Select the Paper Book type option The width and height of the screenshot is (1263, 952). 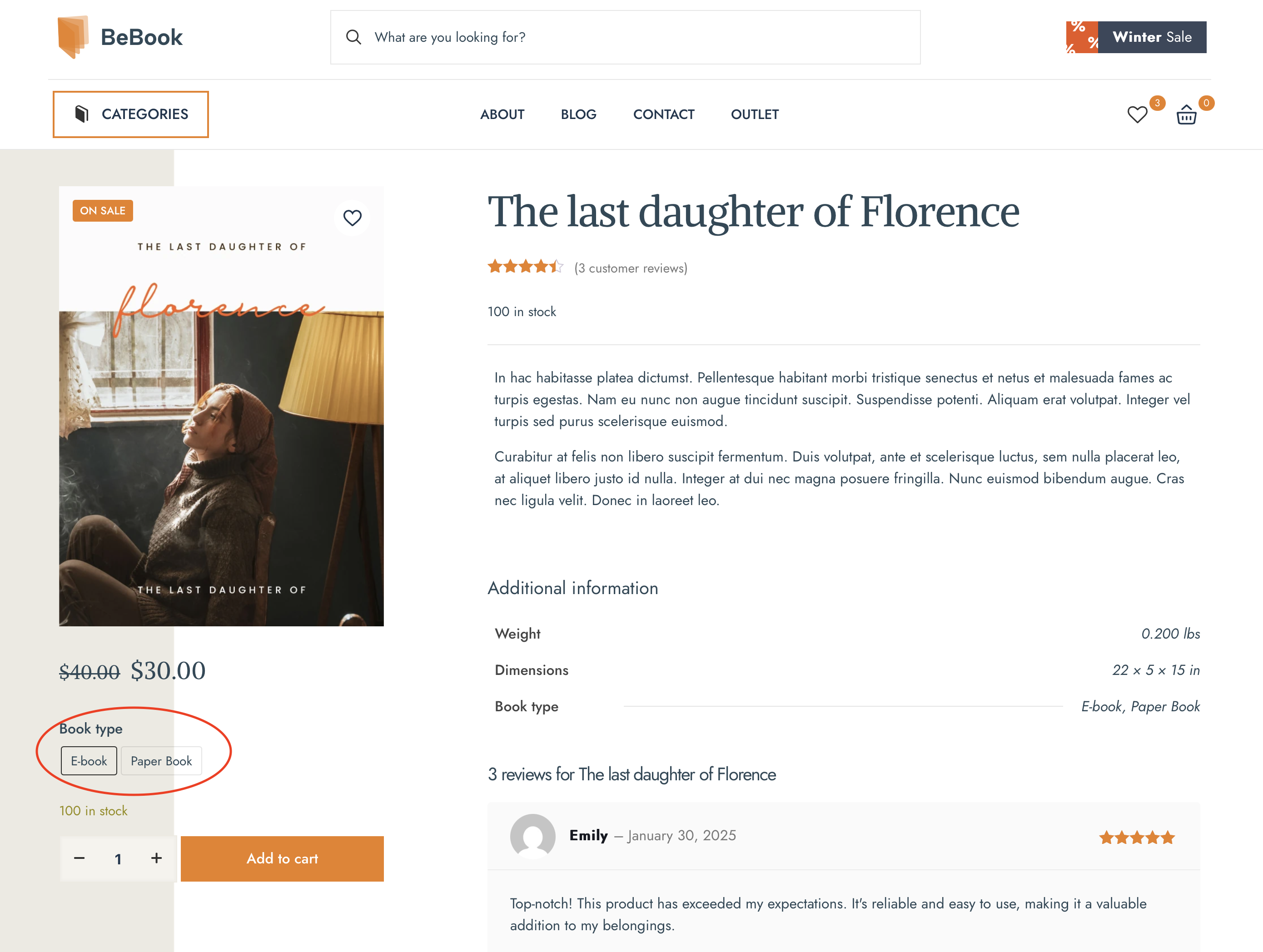click(x=161, y=761)
